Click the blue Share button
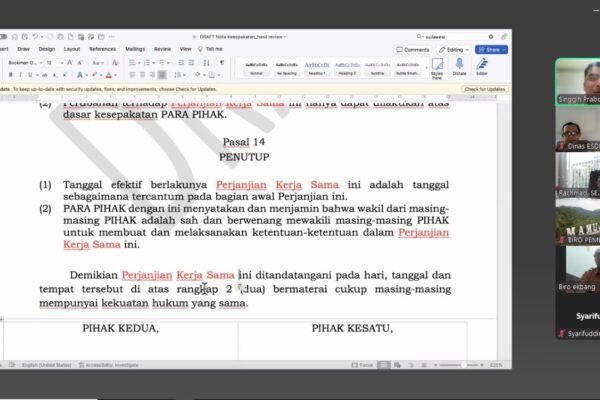 [x=491, y=50]
